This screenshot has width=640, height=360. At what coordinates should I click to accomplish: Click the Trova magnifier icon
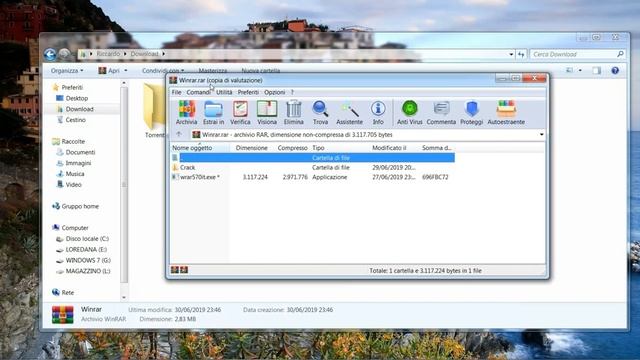coord(320,113)
